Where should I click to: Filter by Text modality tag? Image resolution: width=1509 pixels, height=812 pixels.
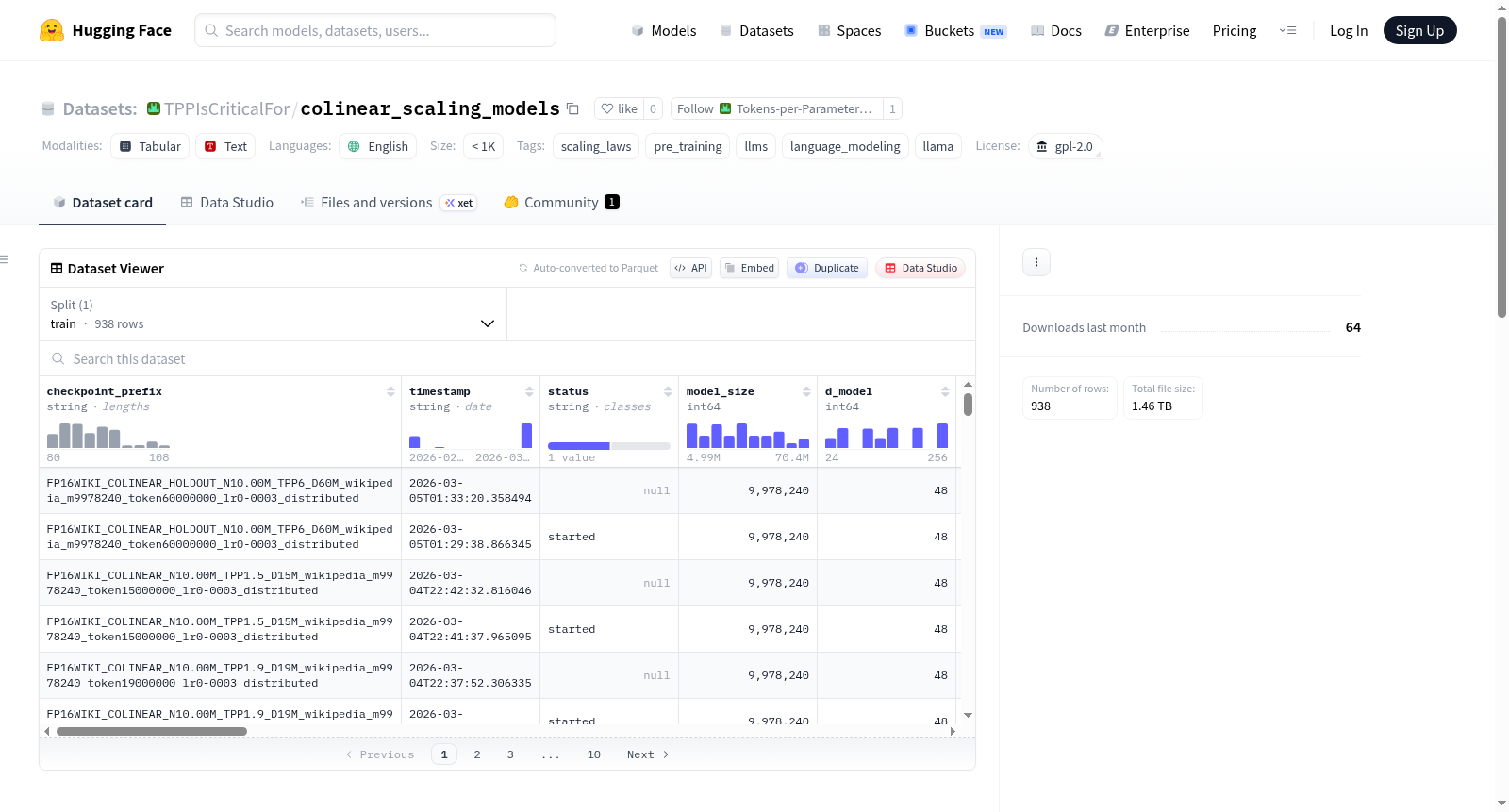[225, 146]
